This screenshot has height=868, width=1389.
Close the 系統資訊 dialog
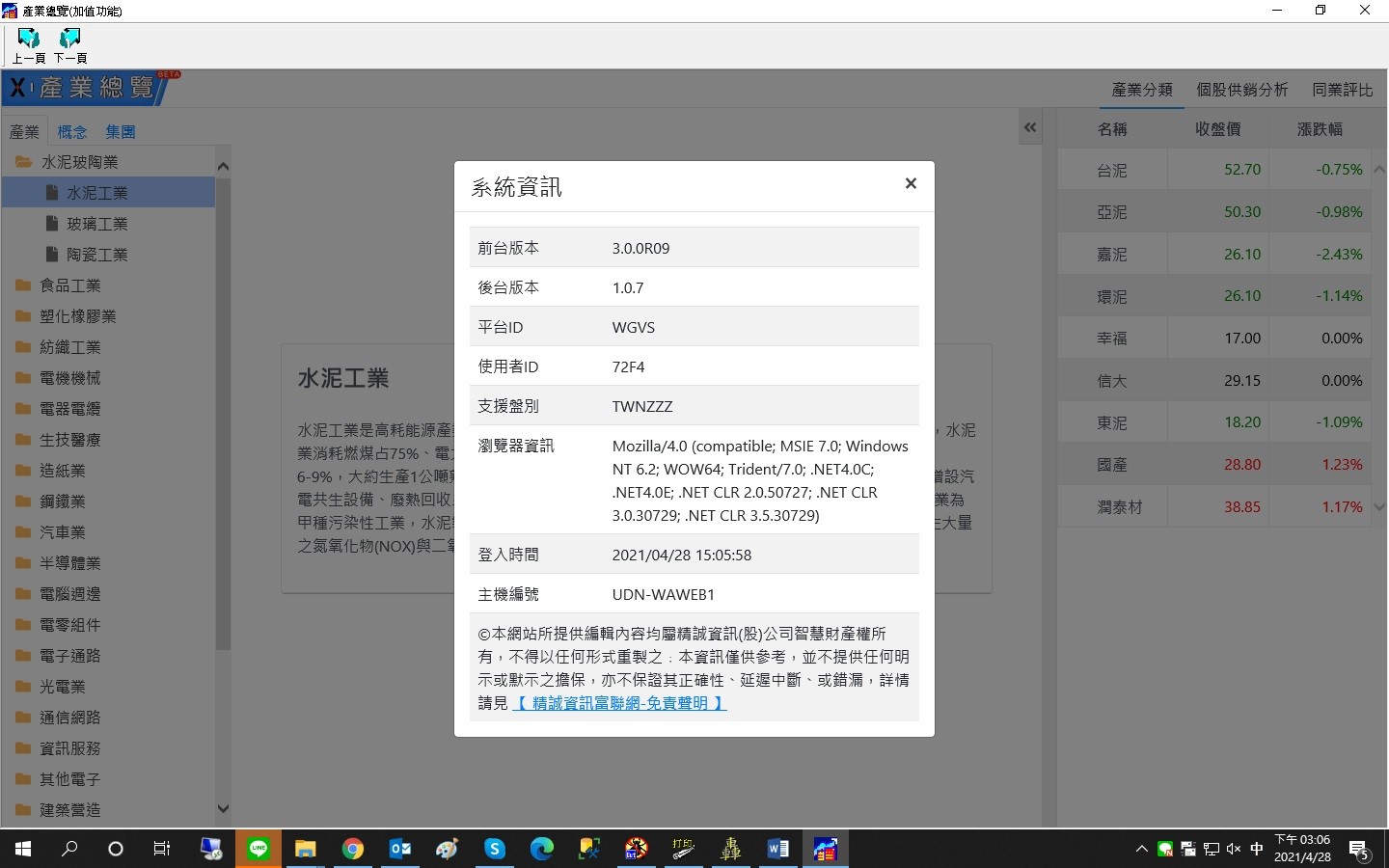pos(910,183)
